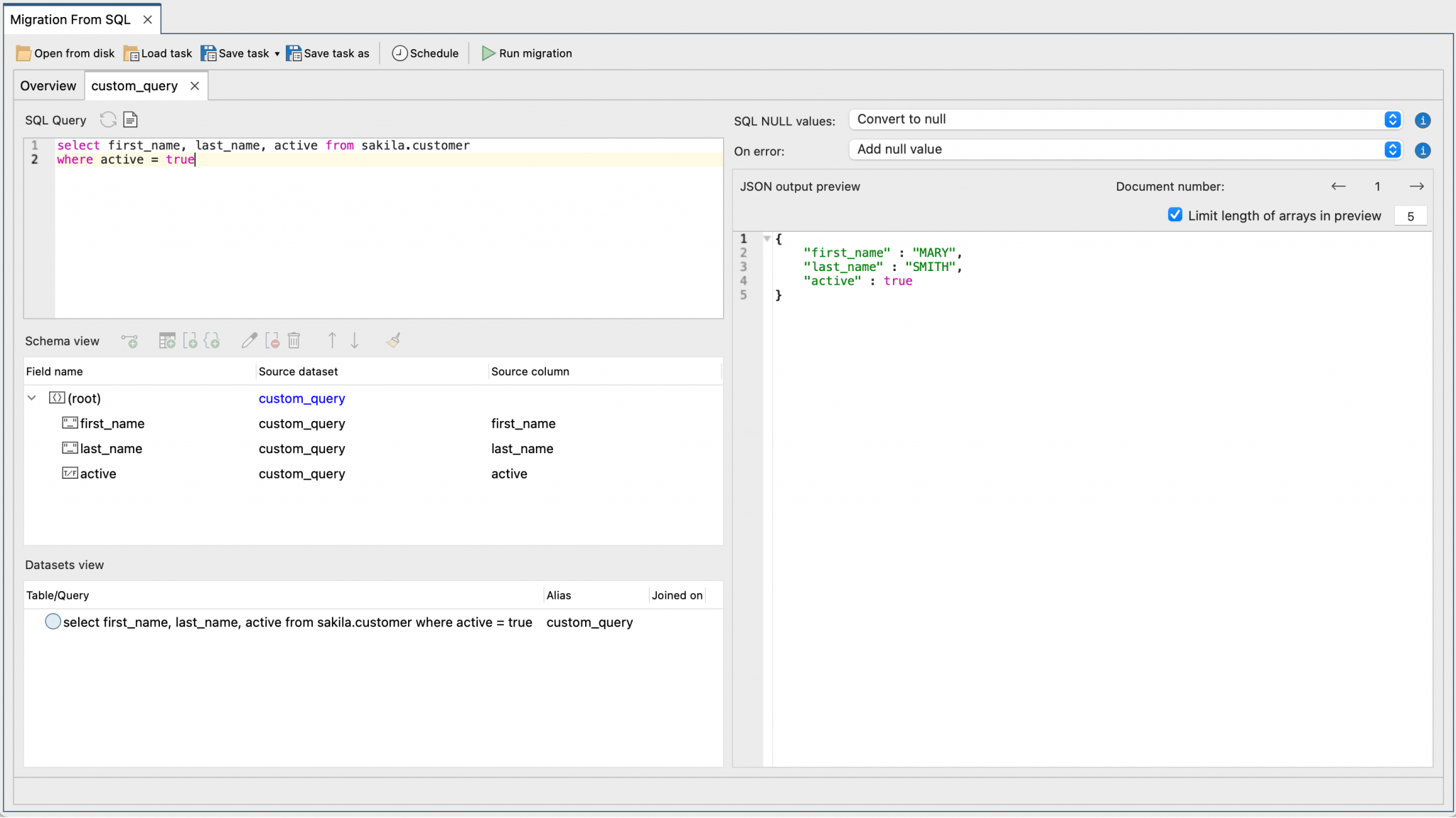
Task: Move schema field up with arrow icon
Action: (331, 341)
